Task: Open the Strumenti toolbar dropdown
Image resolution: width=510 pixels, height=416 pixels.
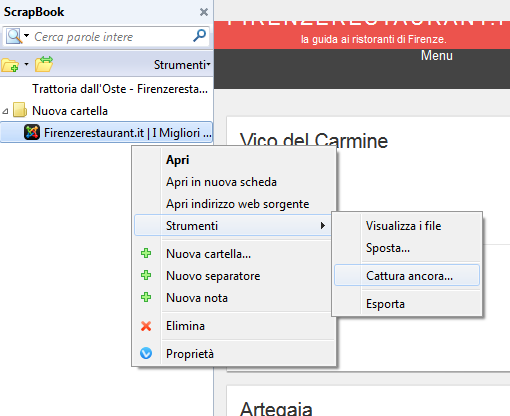Action: (182, 65)
